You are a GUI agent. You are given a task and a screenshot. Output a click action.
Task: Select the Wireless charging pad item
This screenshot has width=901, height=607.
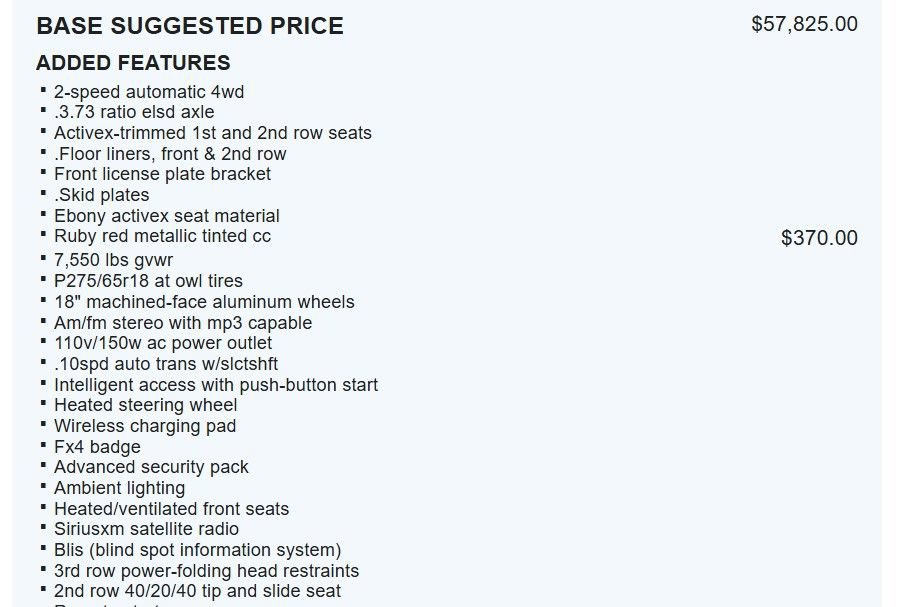145,426
